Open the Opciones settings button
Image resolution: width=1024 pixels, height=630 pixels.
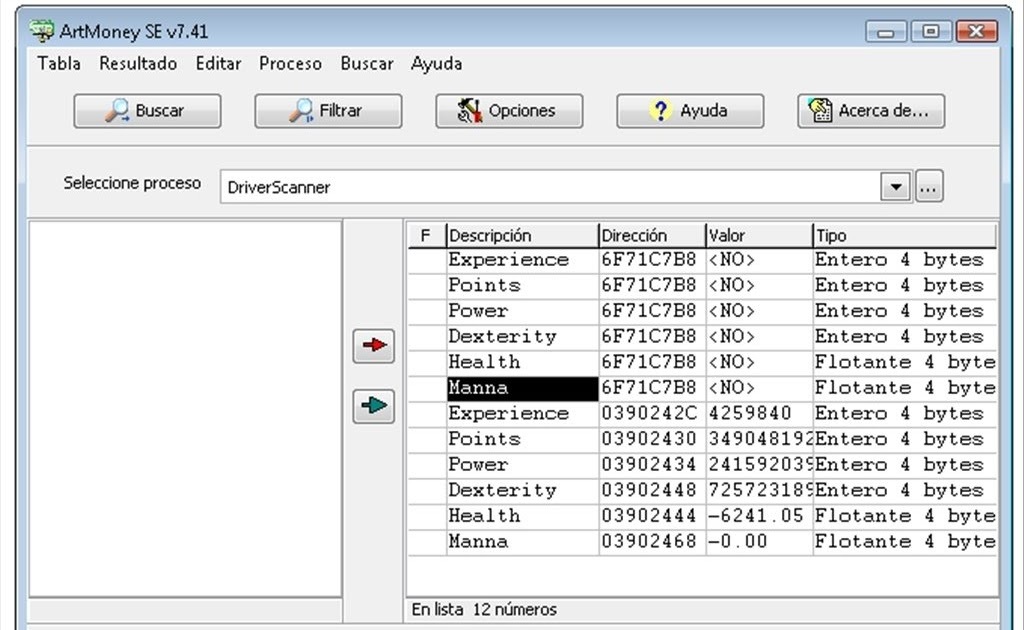[509, 111]
